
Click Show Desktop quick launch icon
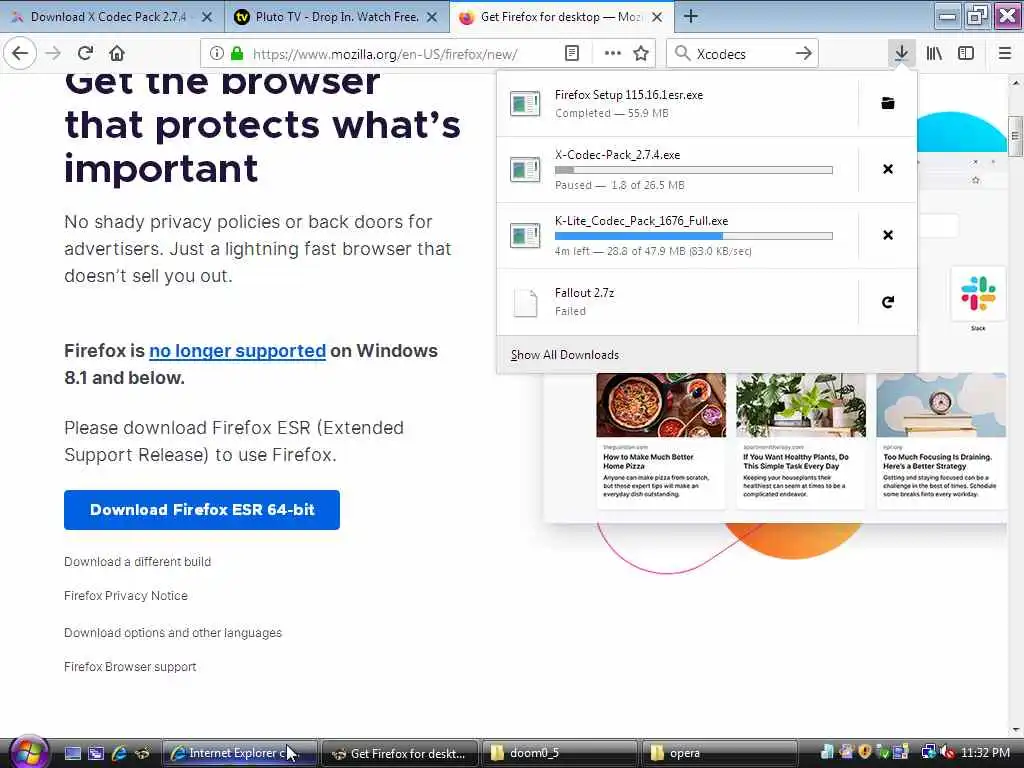pyautogui.click(x=72, y=753)
